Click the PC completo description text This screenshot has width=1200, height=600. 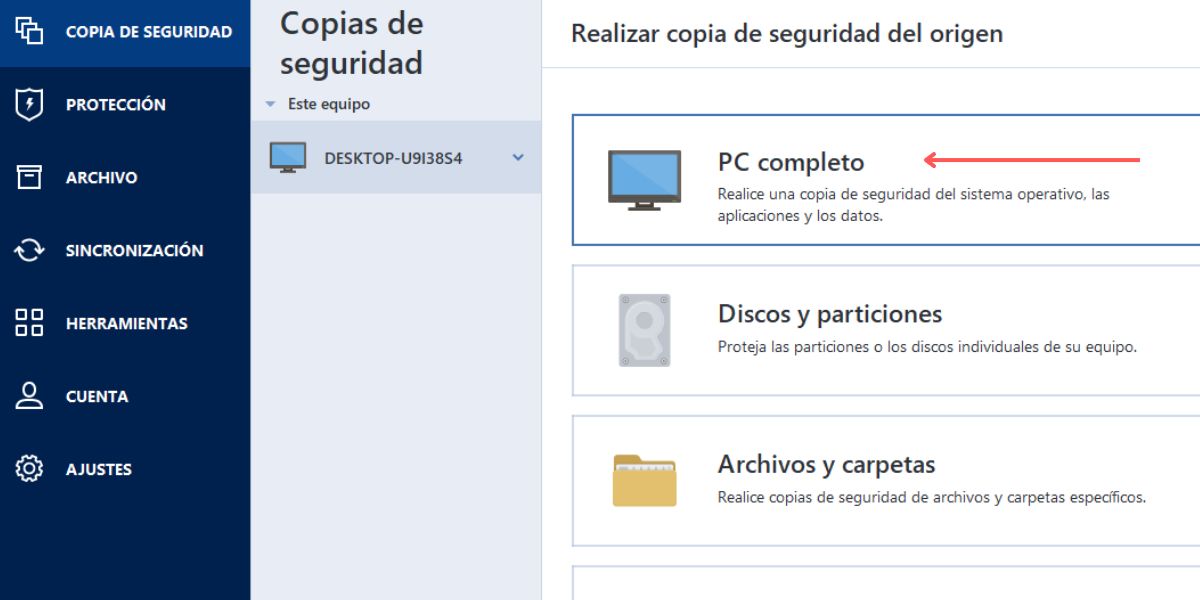coord(914,205)
